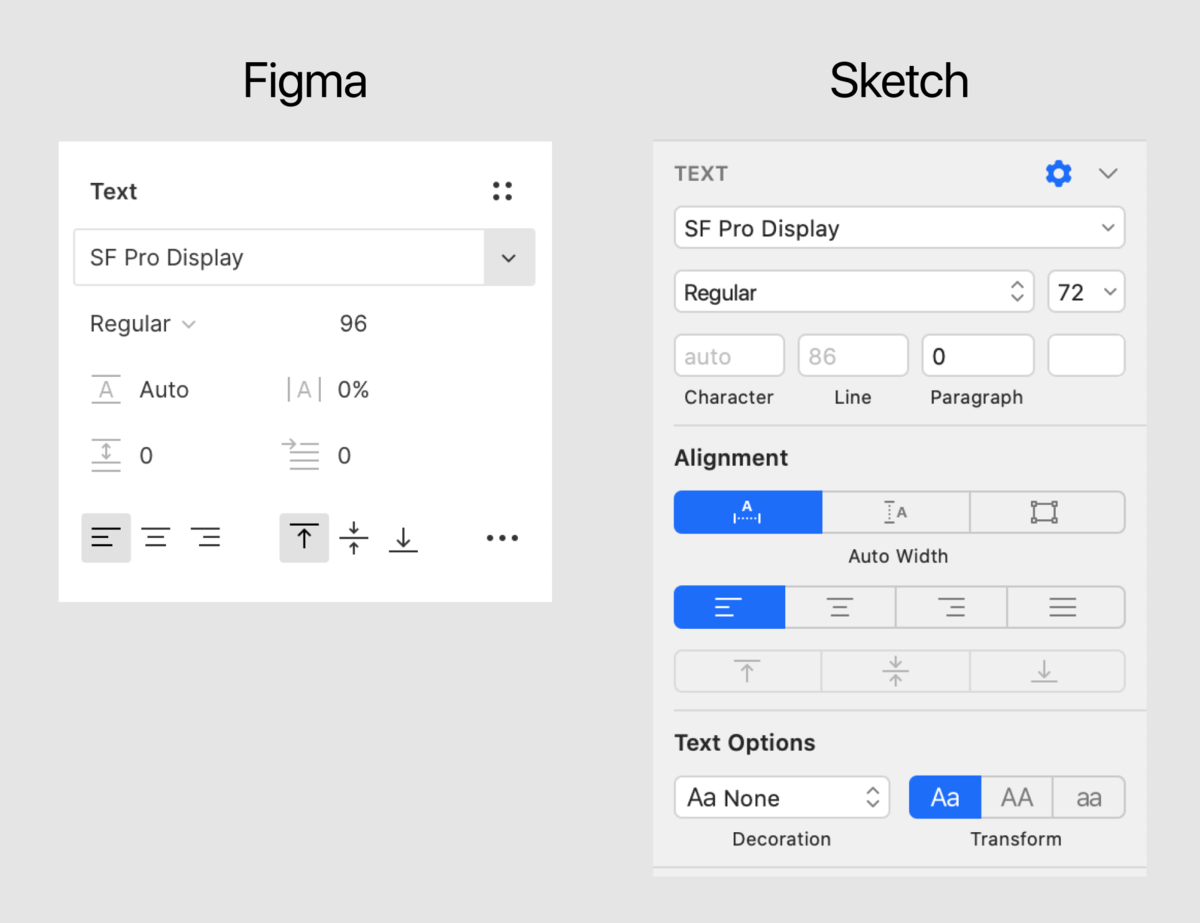This screenshot has height=923, width=1200.
Task: Select Sketch Auto Height alignment icon
Action: 895,512
